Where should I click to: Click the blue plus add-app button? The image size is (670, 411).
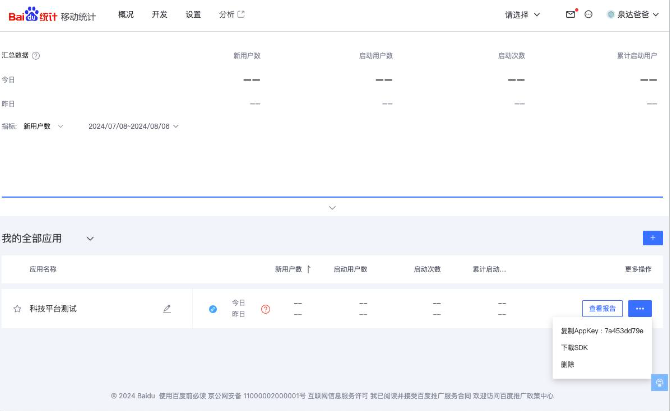pyautogui.click(x=652, y=238)
